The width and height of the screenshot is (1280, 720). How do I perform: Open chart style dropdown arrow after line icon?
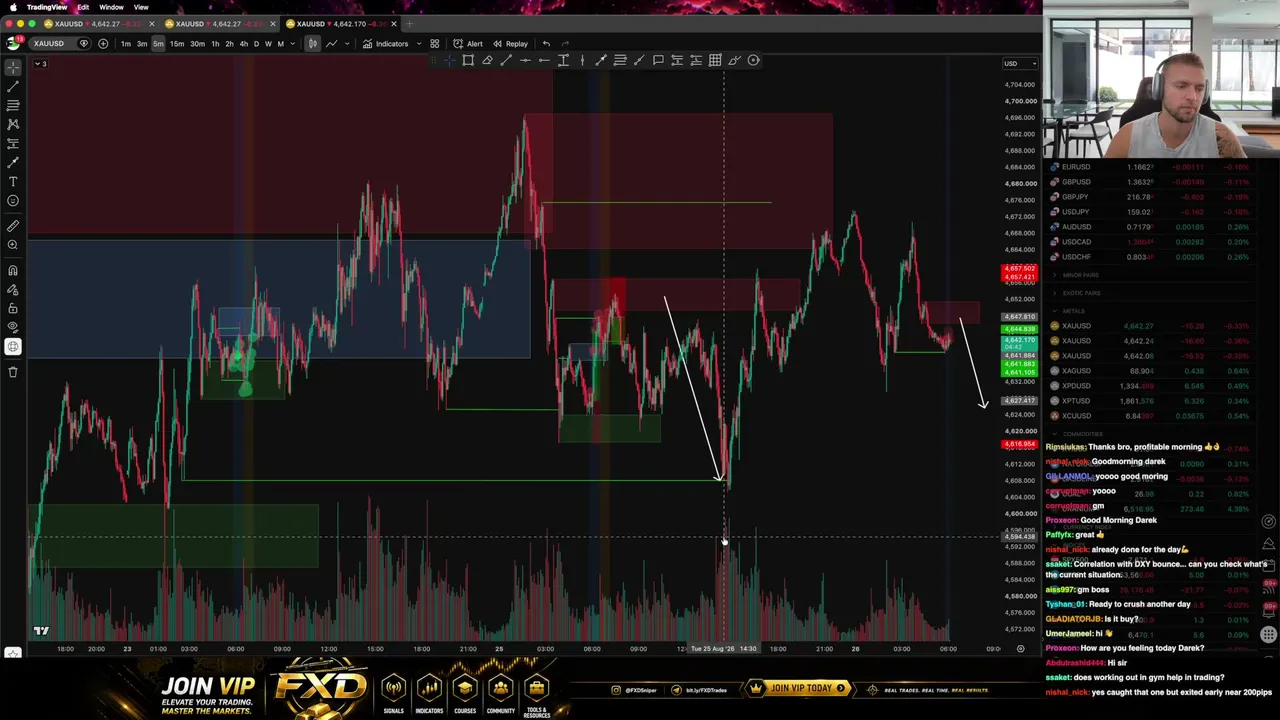click(346, 44)
